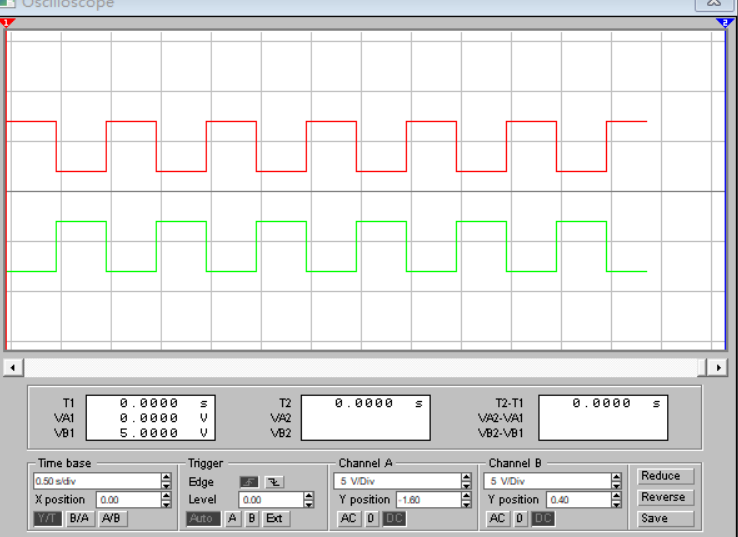Set Channel A coupling to AC
This screenshot has width=738, height=537.
click(349, 519)
